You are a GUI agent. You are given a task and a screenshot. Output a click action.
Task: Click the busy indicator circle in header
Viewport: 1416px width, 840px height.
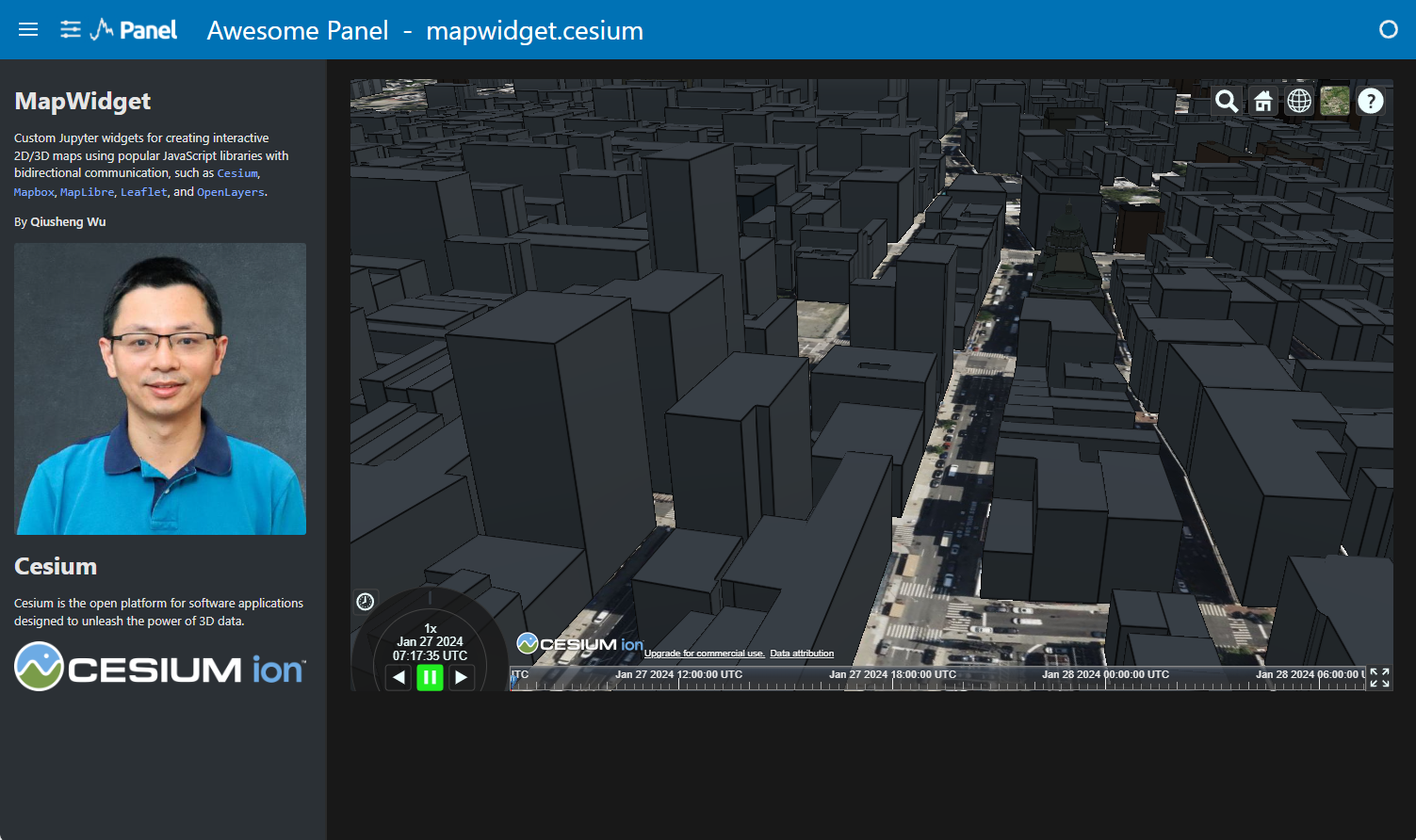coord(1388,29)
